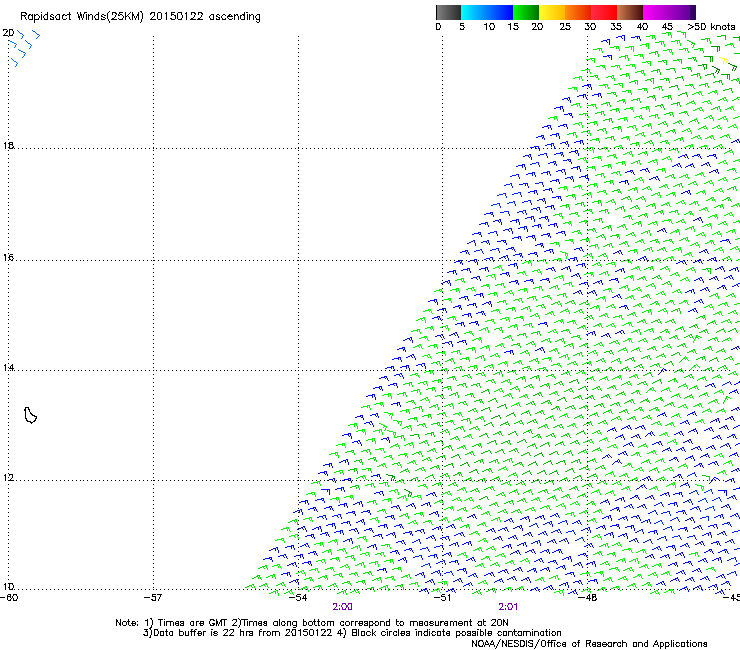Click the latitude axis label "16"
This screenshot has width=740, height=650.
(x=8, y=257)
